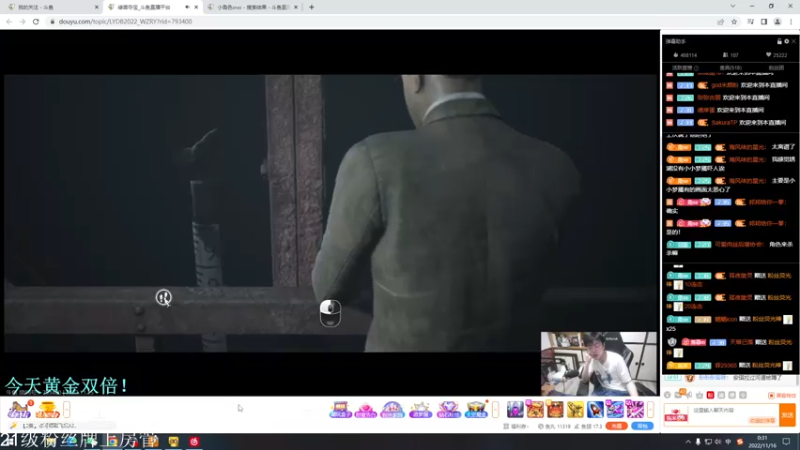Image resolution: width=800 pixels, height=450 pixels.
Task: Open the diamond gift icon
Action: (448, 409)
